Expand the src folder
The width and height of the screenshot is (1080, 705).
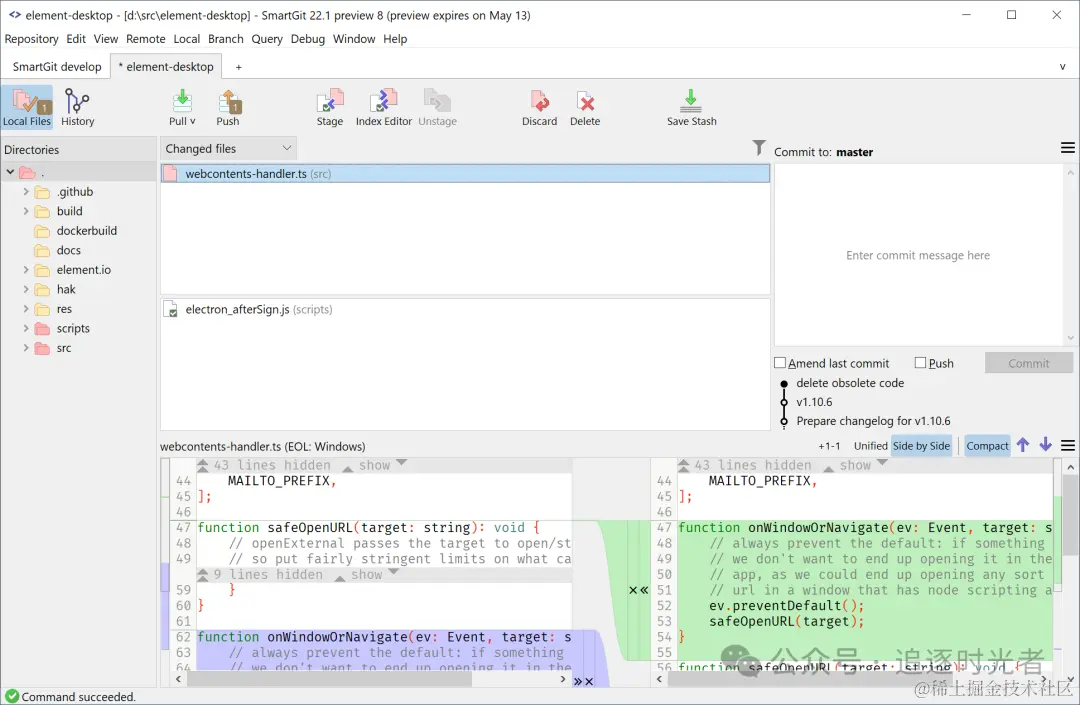[26, 348]
